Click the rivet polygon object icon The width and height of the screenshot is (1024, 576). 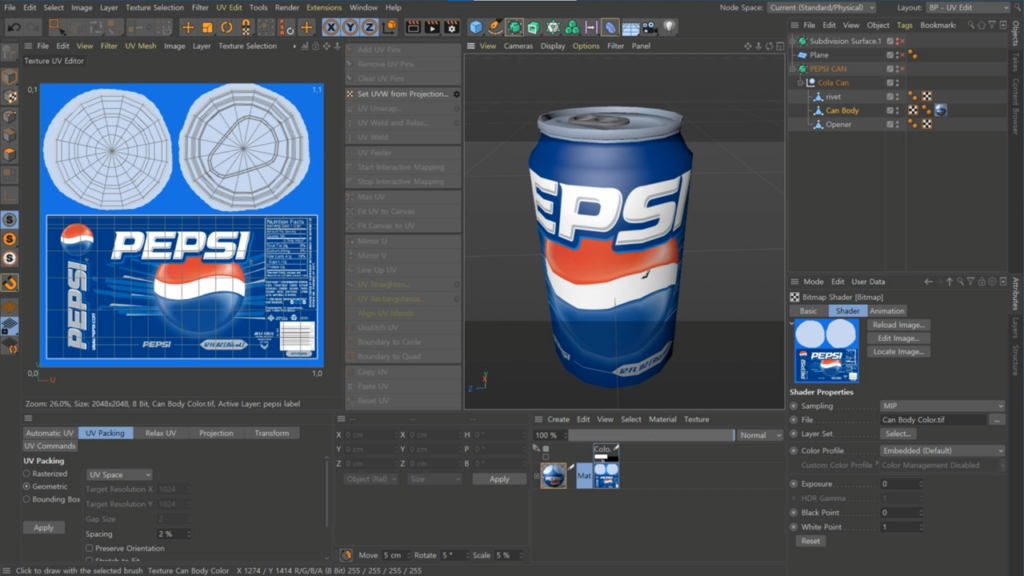click(x=818, y=97)
